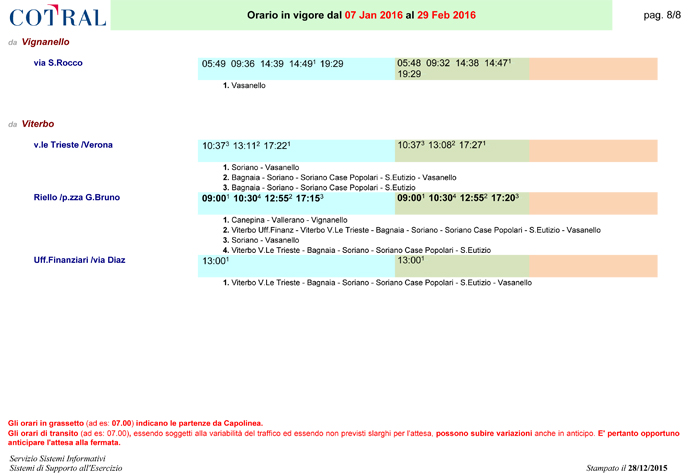Select bold 17:15 in Riello blue cell
This screenshot has height=475, width=700.
coord(310,198)
